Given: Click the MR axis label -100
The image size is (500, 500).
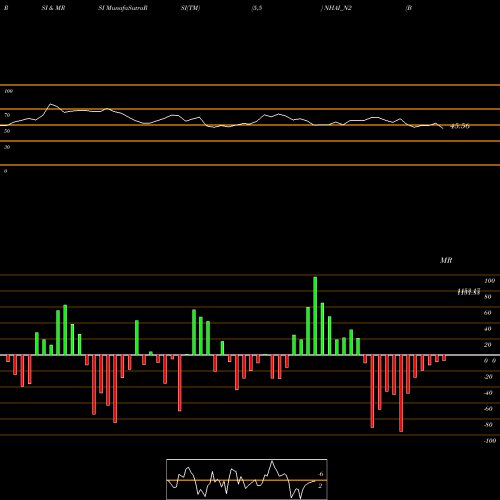Looking at the screenshot, I should point(490,441).
